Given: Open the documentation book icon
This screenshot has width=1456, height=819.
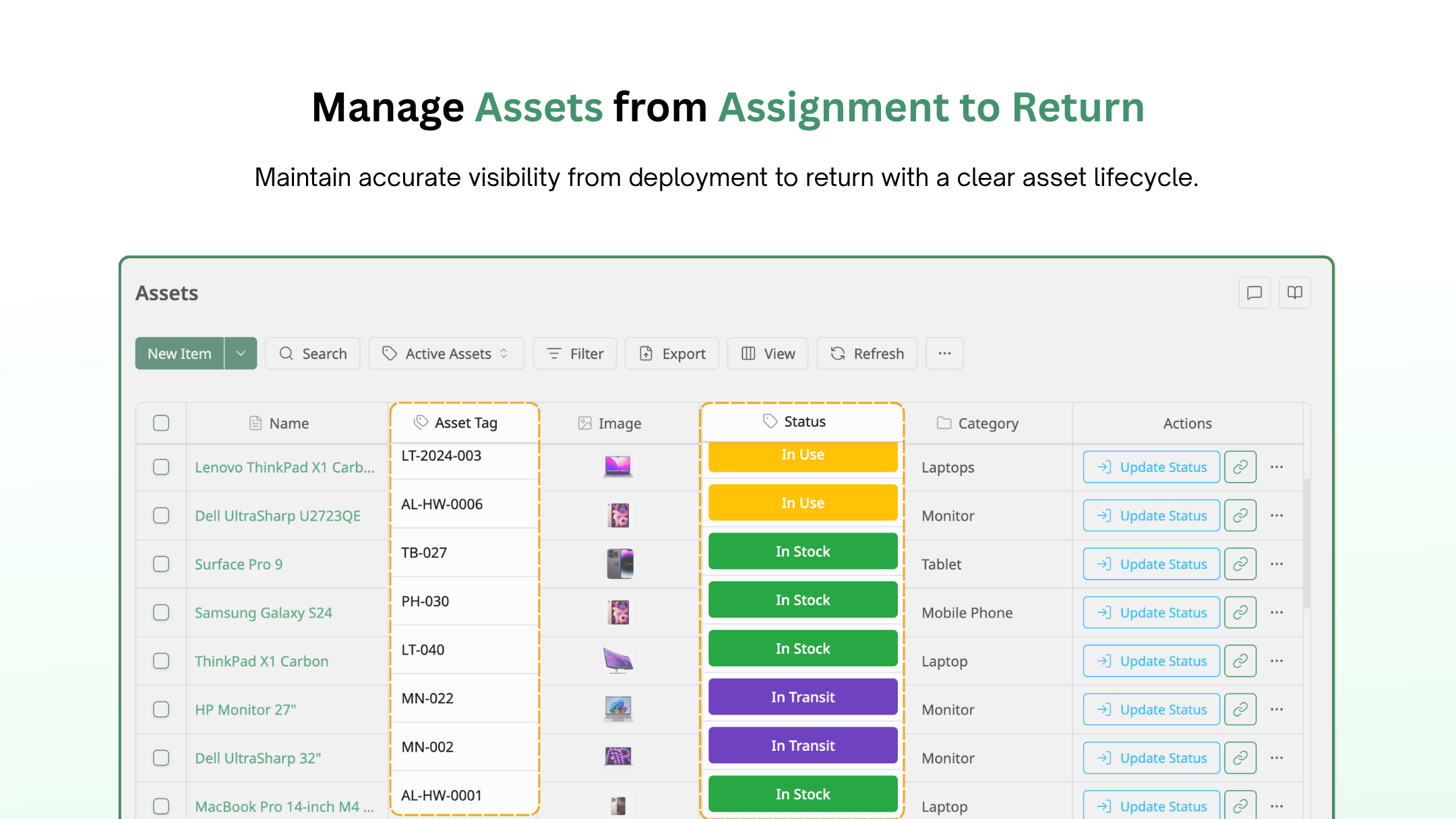Looking at the screenshot, I should pos(1294,293).
